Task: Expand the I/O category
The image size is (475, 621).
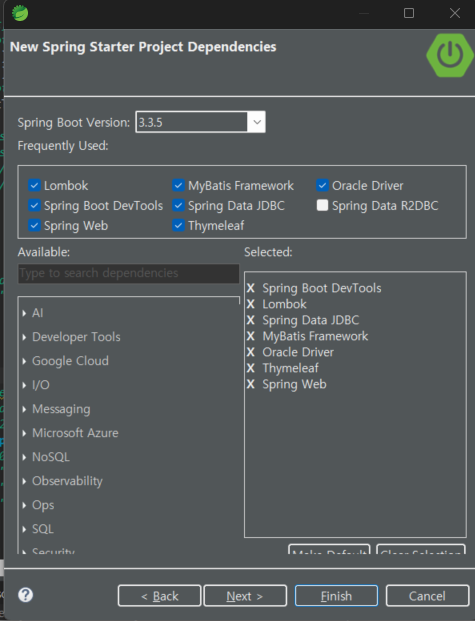Action: click(25, 385)
